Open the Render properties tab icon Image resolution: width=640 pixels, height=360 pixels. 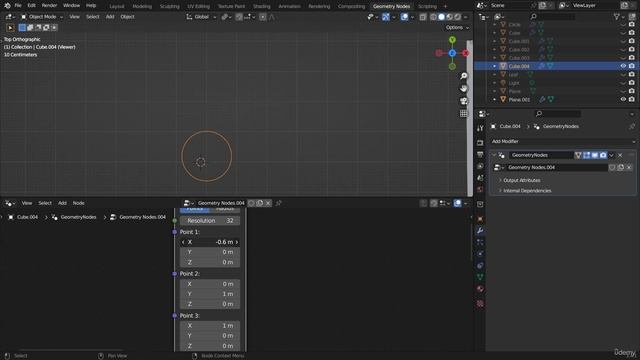480,143
